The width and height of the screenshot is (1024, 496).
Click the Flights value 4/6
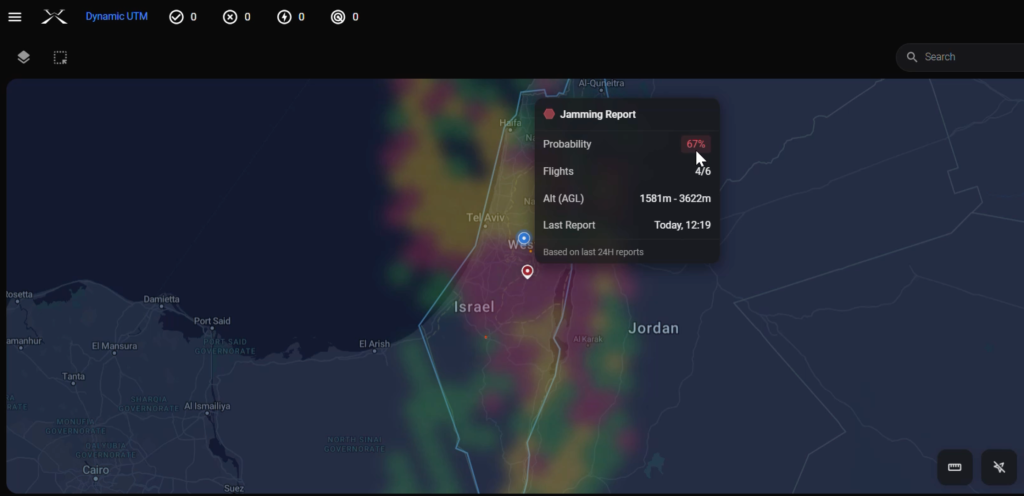pos(703,172)
